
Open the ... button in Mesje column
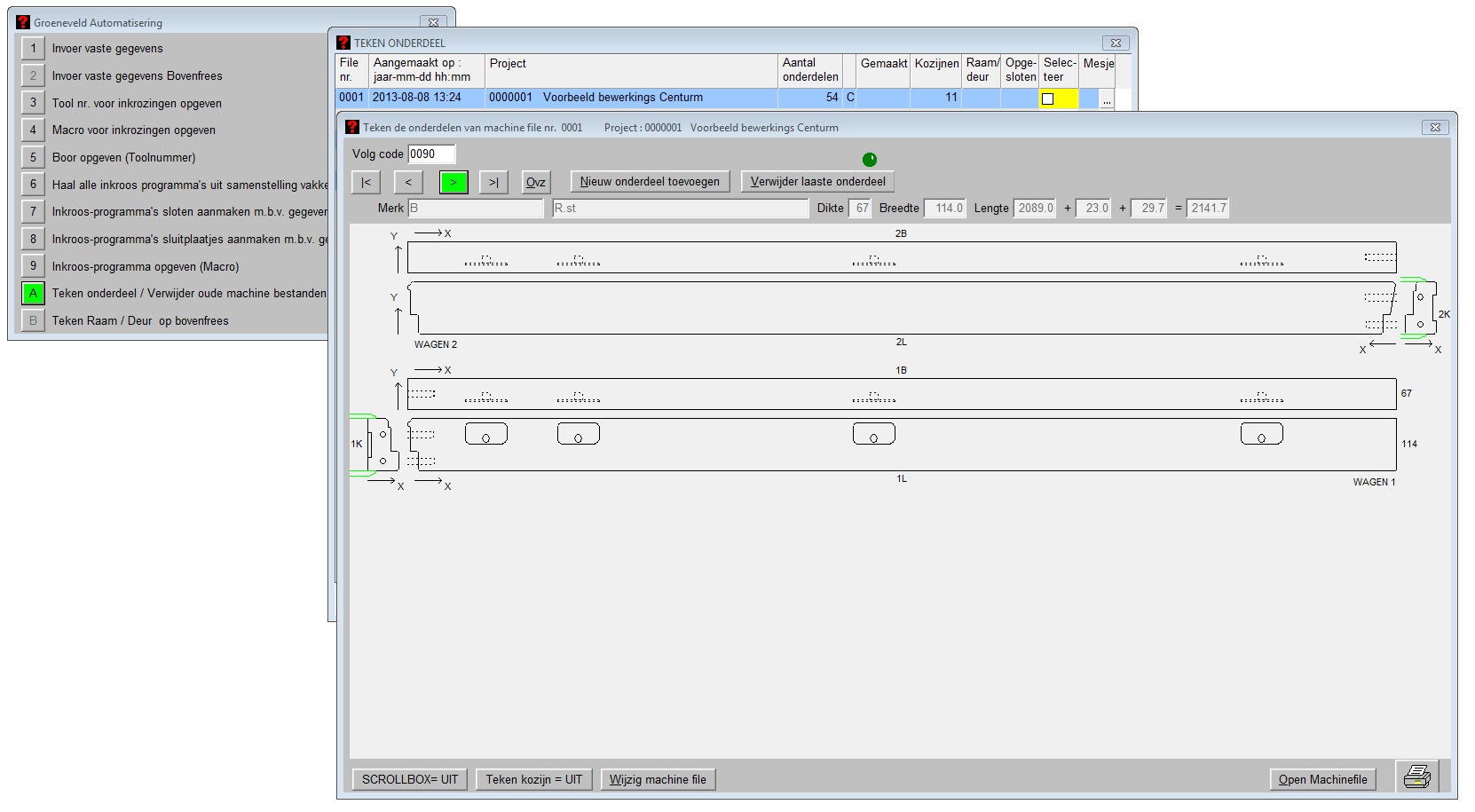(1107, 99)
